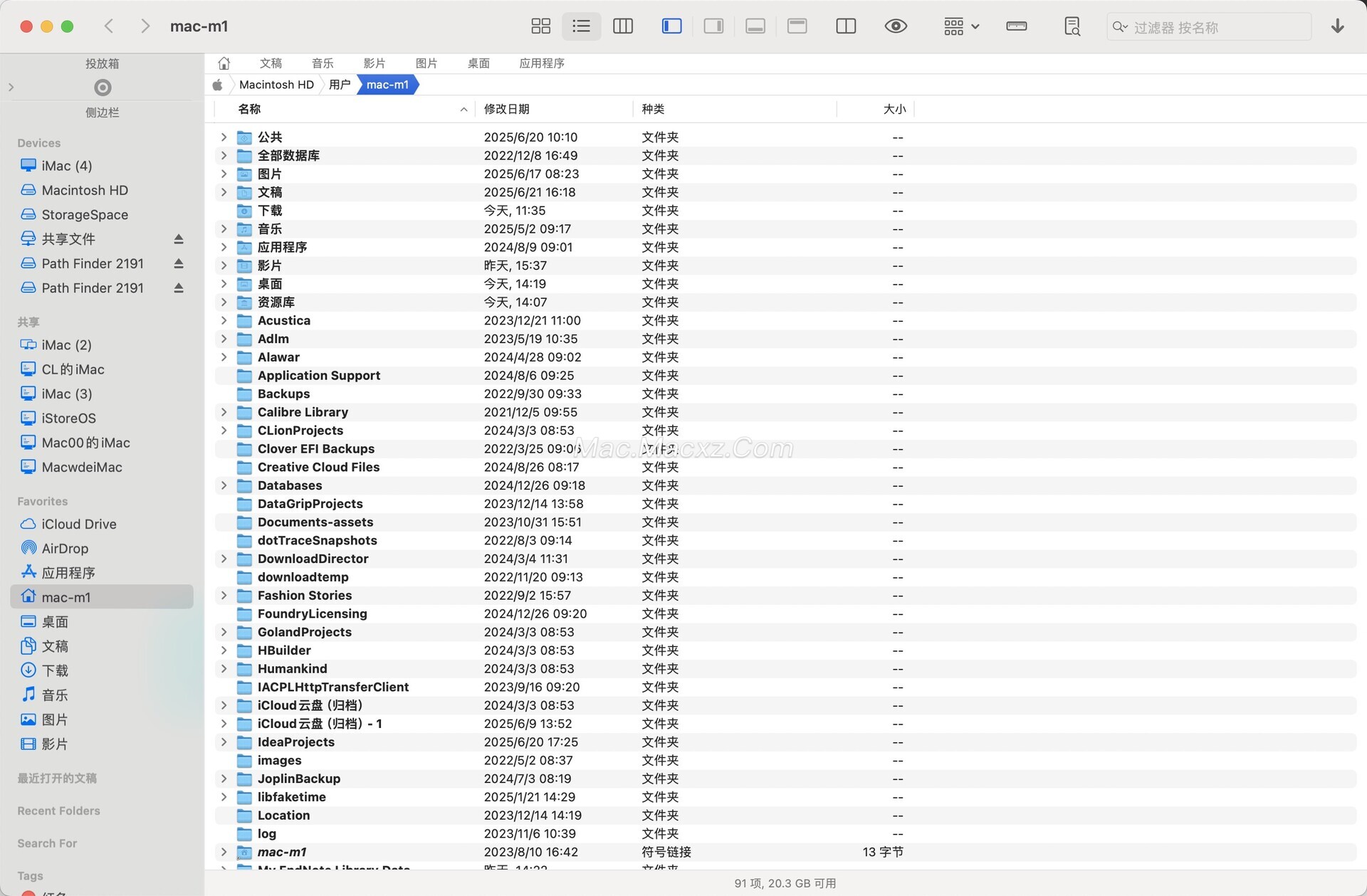The height and width of the screenshot is (896, 1367).
Task: Click the download arrow icon
Action: coord(1337,26)
